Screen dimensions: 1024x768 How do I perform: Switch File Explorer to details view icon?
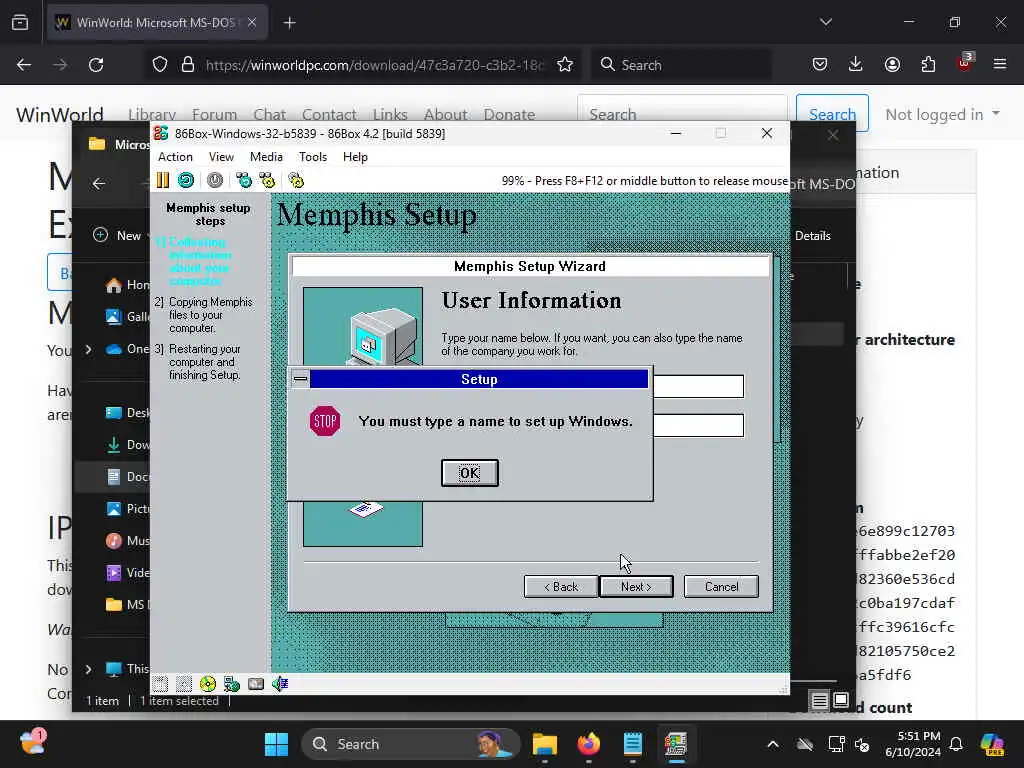[x=820, y=701]
